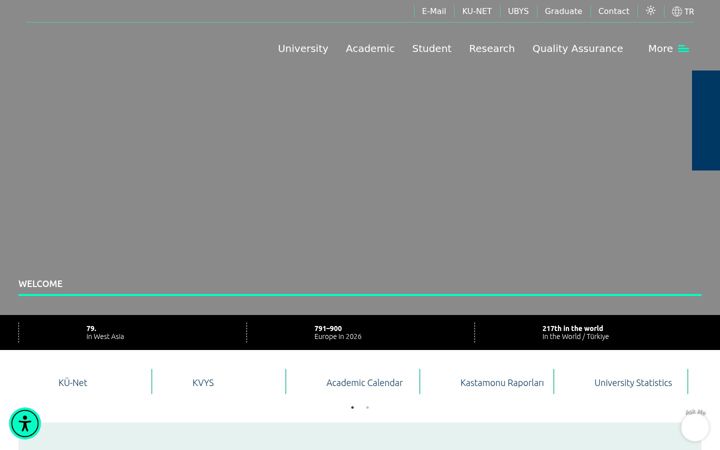
Task: Visit the Contact page
Action: (x=613, y=11)
